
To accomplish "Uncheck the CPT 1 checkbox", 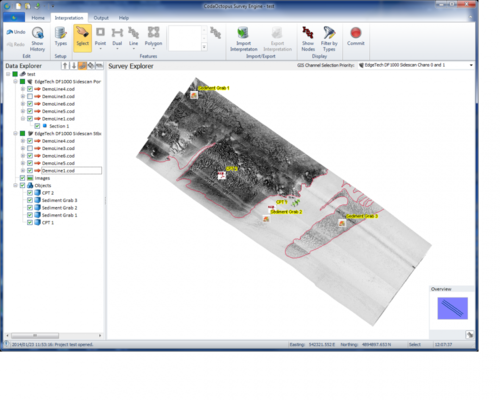I will (30, 222).
